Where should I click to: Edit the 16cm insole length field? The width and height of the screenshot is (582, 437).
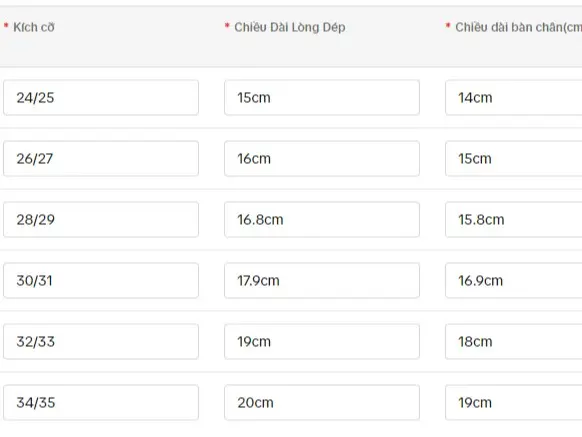click(x=322, y=159)
